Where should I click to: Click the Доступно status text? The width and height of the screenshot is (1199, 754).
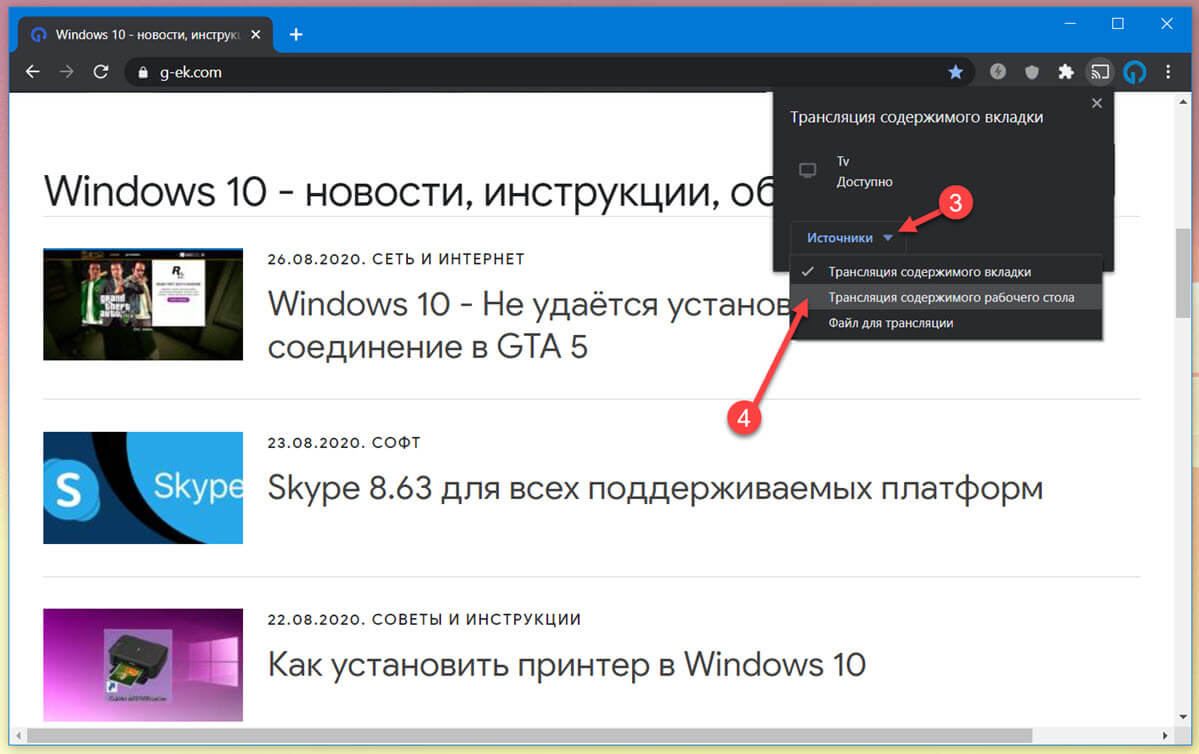point(864,182)
